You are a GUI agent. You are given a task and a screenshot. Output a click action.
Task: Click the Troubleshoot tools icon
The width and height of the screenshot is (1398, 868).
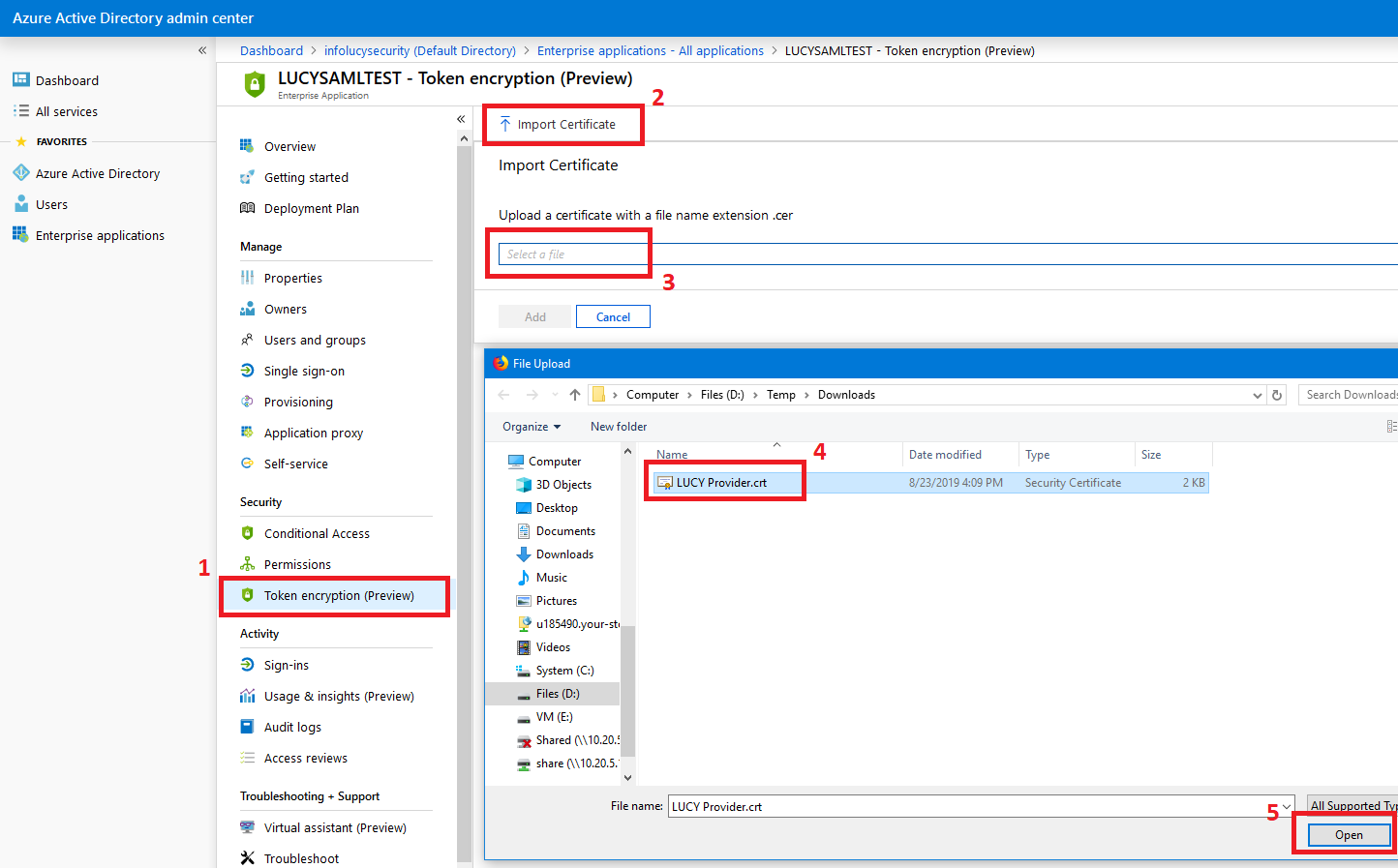(x=247, y=858)
